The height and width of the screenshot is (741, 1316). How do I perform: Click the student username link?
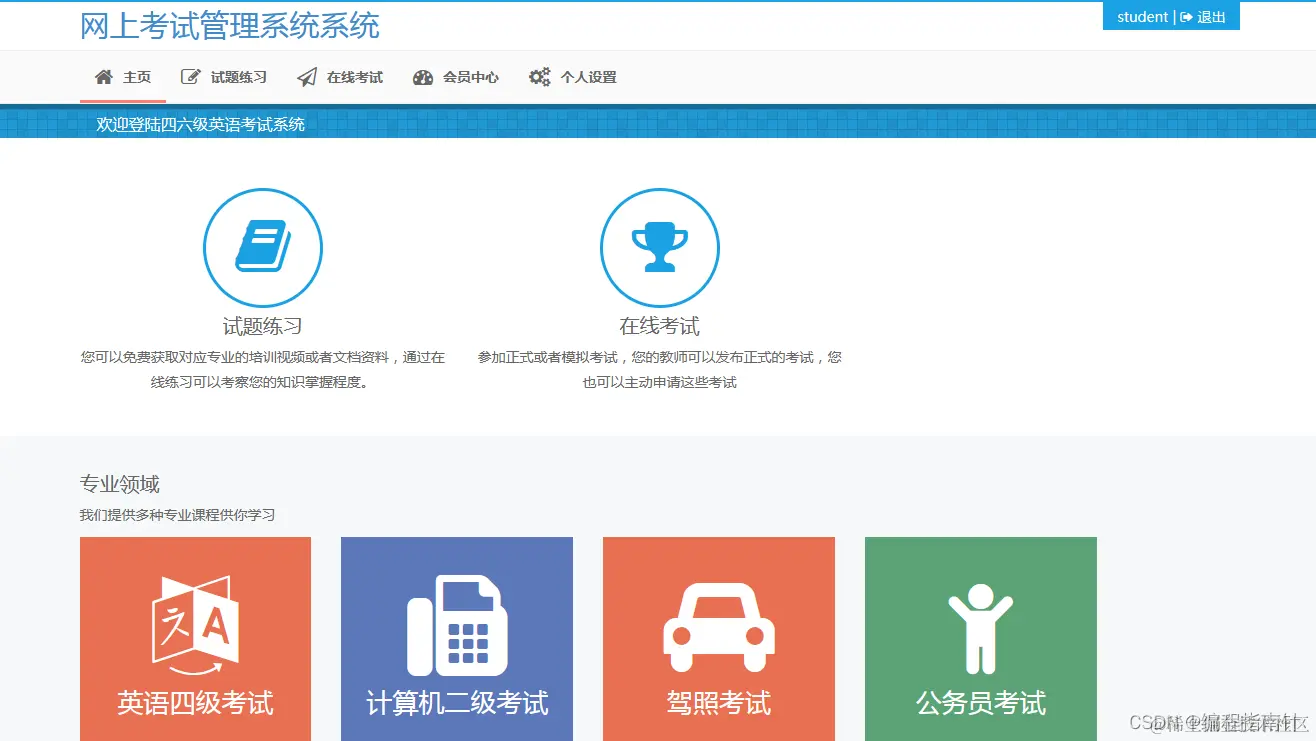click(x=1142, y=17)
